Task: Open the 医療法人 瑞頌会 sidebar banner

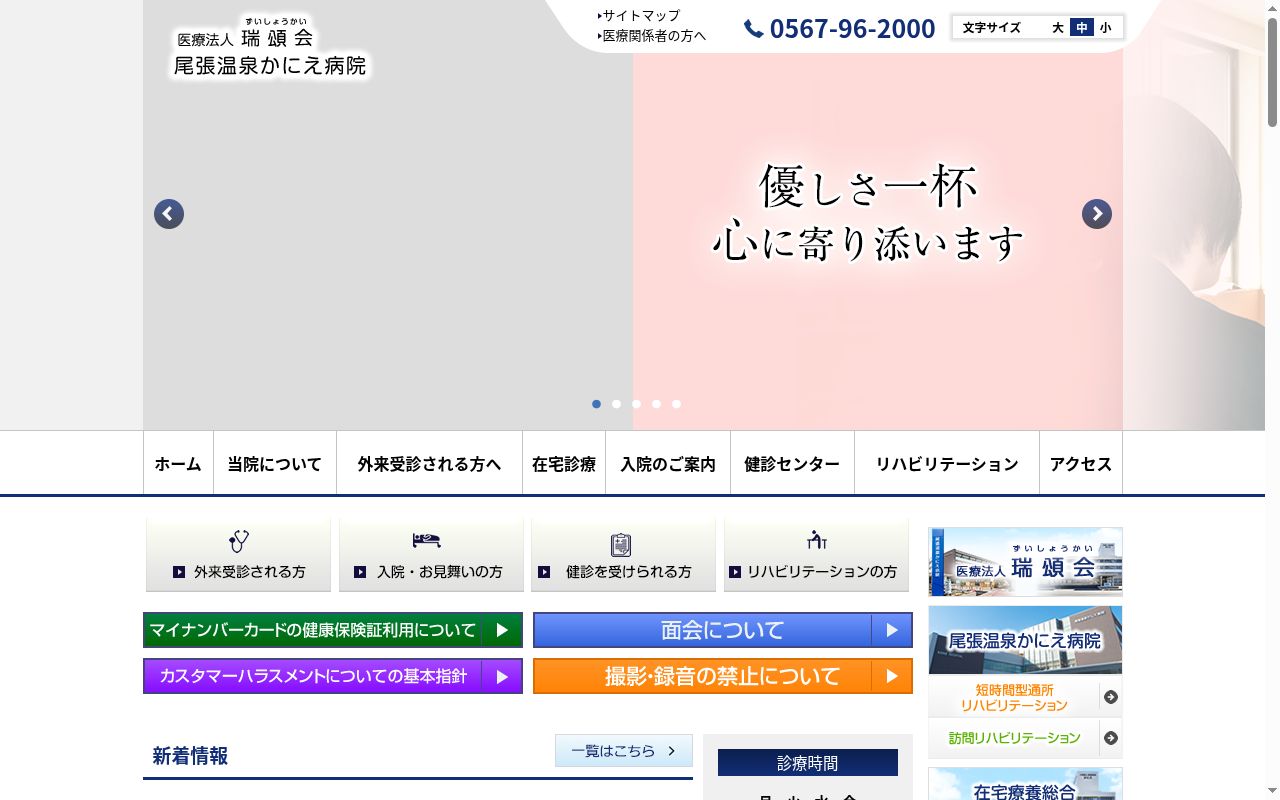Action: pyautogui.click(x=1025, y=562)
